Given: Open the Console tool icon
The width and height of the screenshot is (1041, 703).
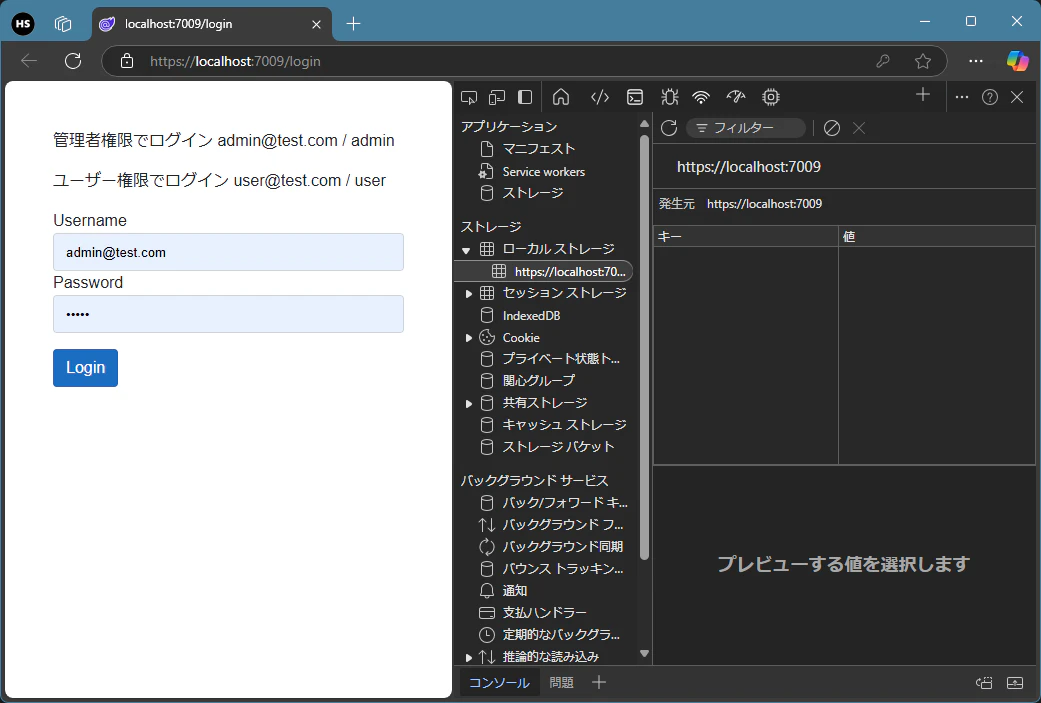Looking at the screenshot, I should pos(635,98).
